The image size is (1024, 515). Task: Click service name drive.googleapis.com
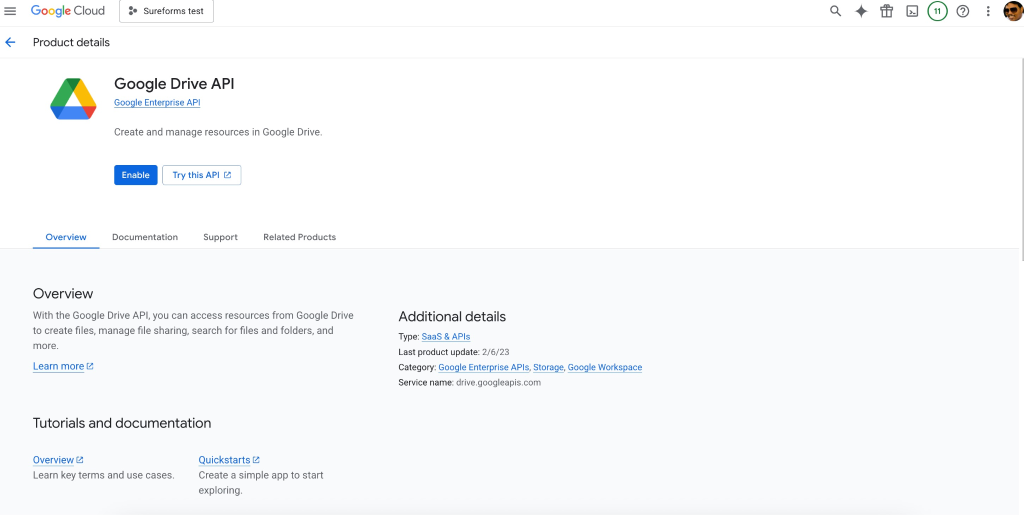tap(498, 382)
